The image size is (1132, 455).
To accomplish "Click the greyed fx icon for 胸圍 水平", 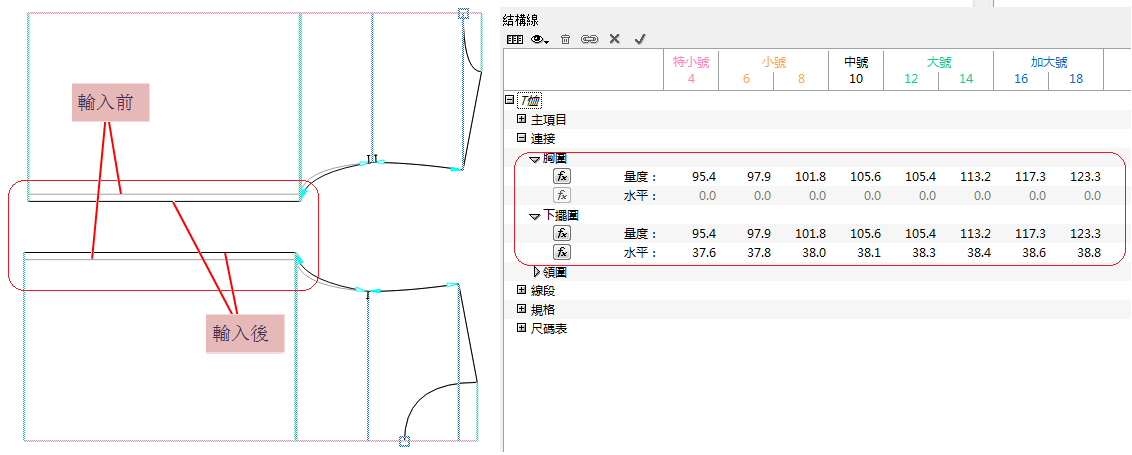I will [563, 196].
